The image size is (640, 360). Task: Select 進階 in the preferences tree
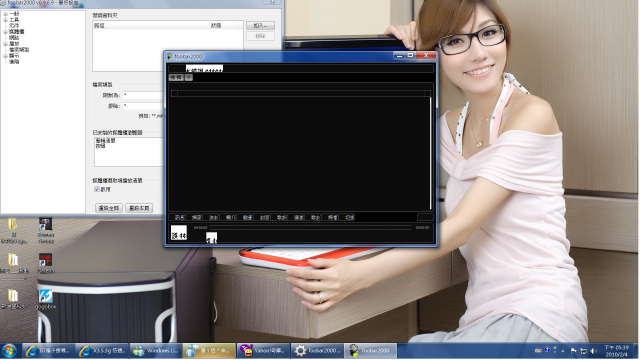14,62
